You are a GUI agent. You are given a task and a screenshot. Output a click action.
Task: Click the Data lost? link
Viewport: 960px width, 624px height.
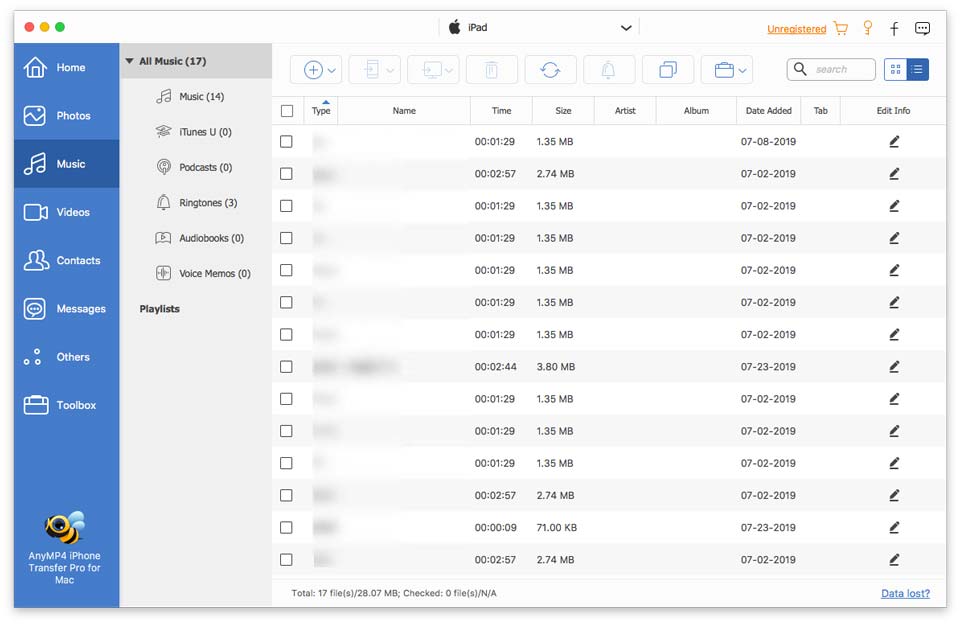pyautogui.click(x=906, y=593)
